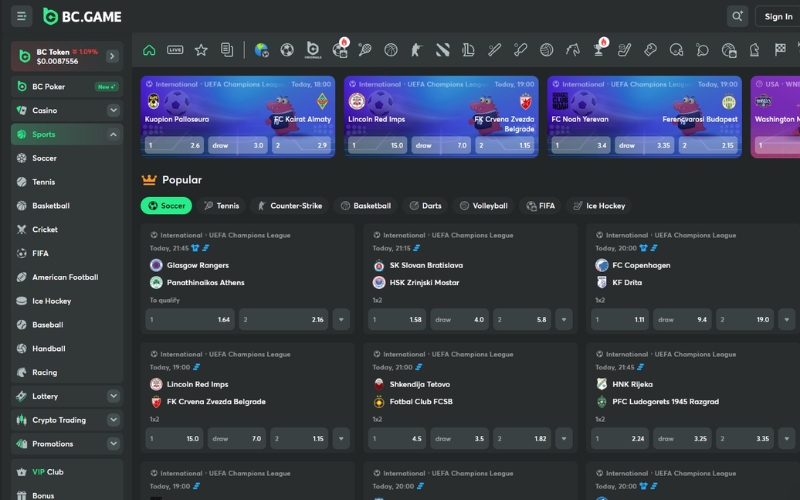Select the tennis racket icon in top bar
800x500 pixels.
365,50
